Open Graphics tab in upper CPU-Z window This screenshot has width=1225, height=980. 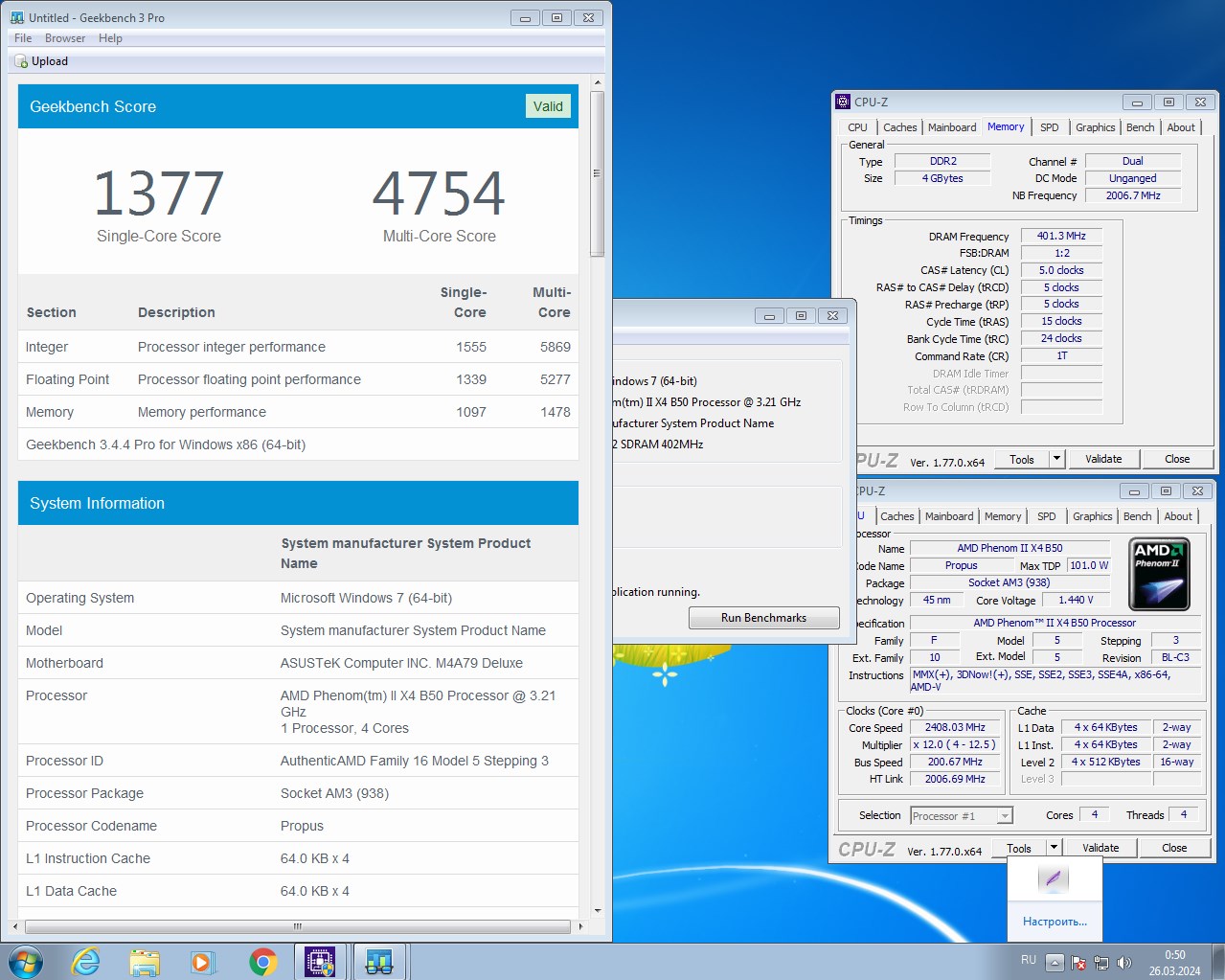point(1095,127)
